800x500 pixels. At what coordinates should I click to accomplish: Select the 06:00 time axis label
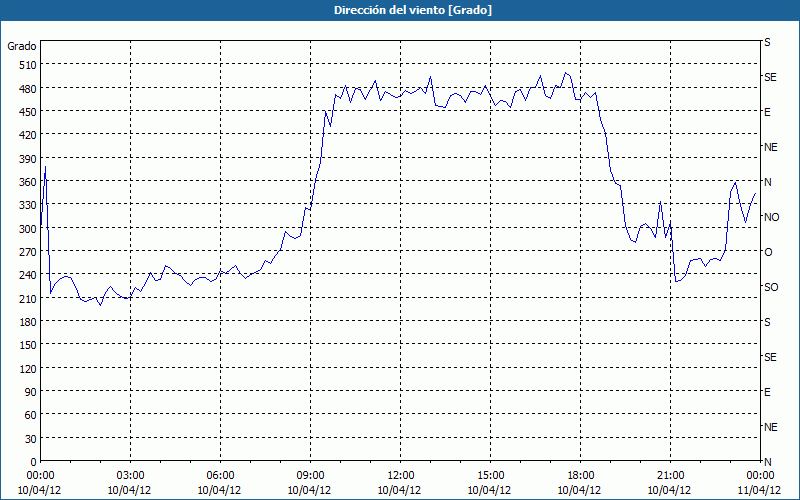[x=220, y=476]
